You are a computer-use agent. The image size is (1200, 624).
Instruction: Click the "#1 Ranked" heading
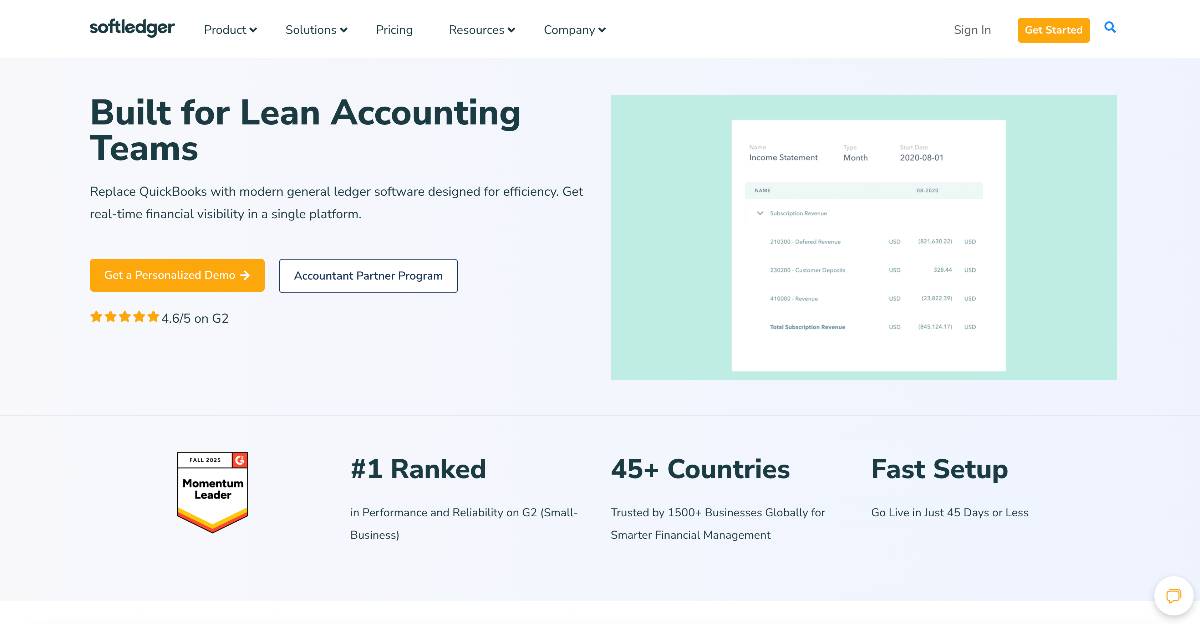(418, 469)
